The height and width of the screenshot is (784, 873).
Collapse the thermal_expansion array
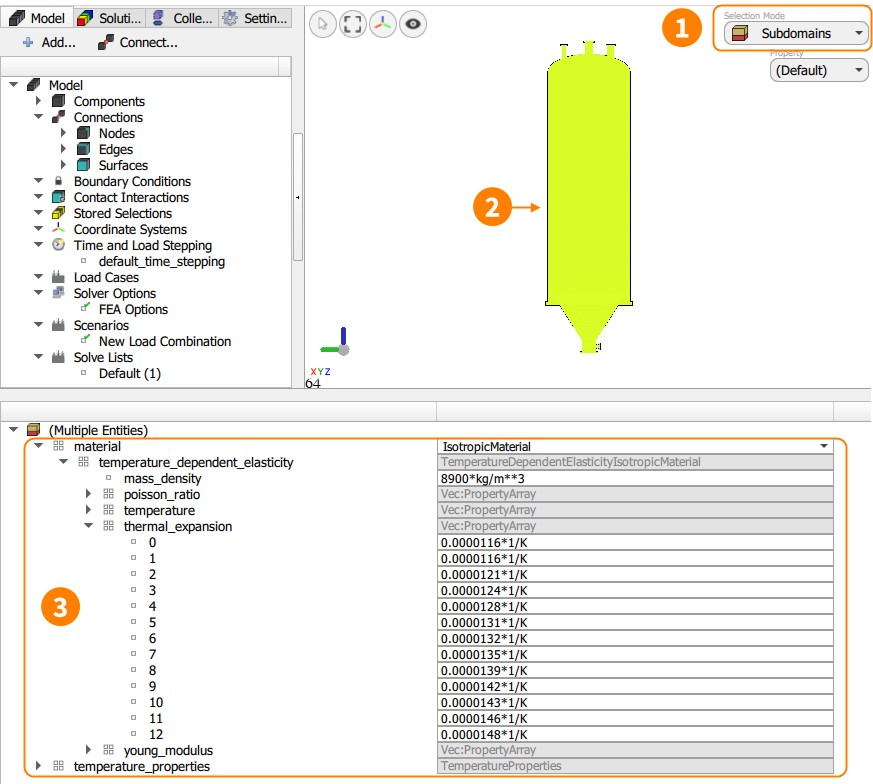pos(88,526)
